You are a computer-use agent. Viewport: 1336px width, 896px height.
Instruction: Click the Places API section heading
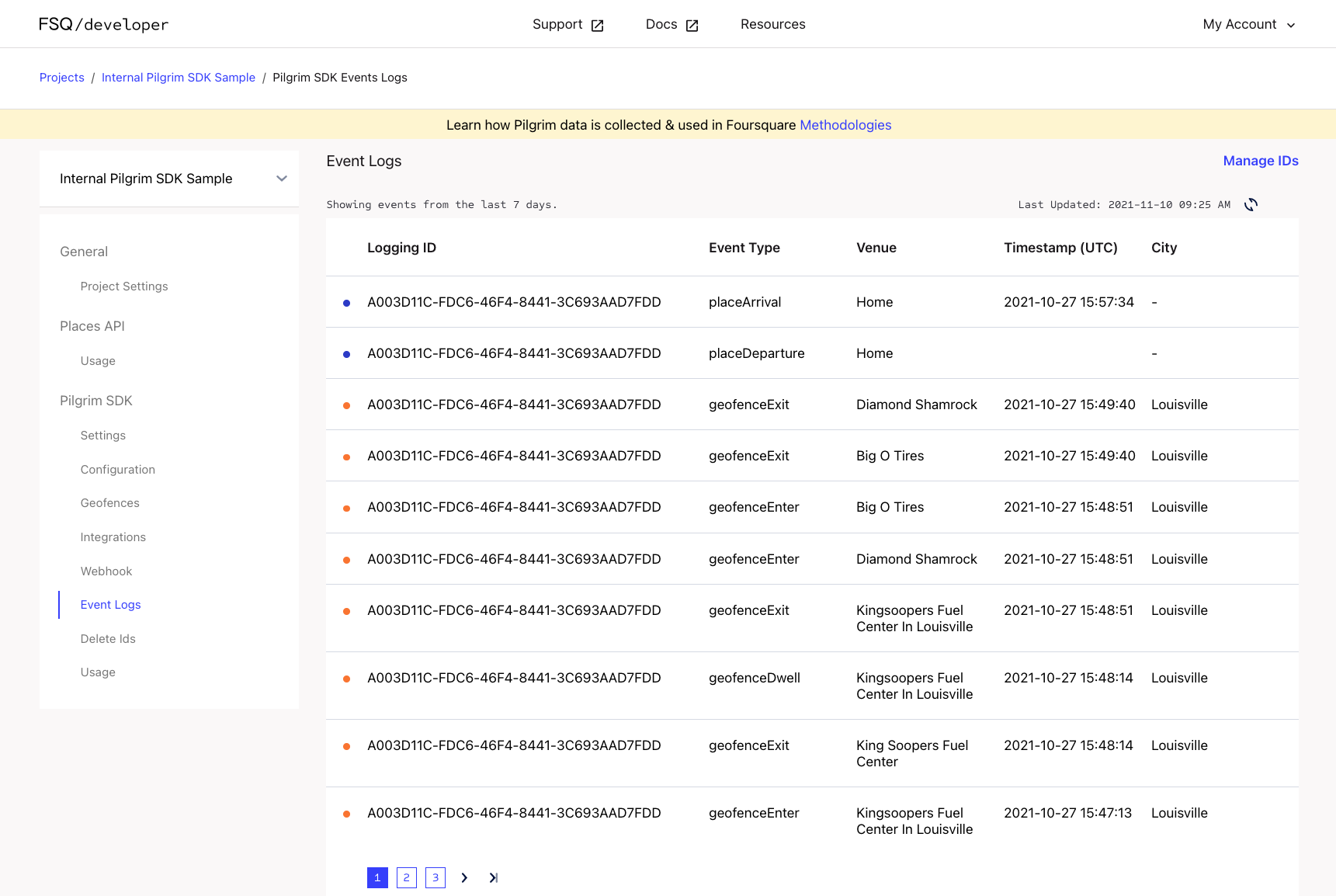[92, 326]
